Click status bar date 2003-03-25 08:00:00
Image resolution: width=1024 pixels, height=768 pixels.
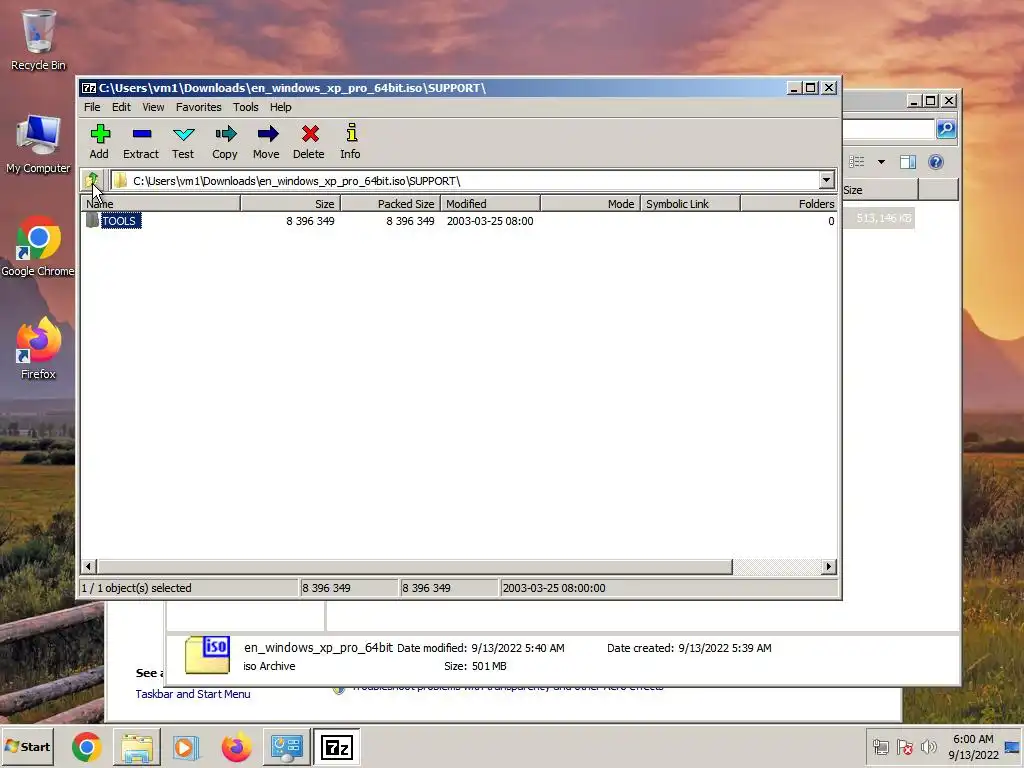(554, 588)
